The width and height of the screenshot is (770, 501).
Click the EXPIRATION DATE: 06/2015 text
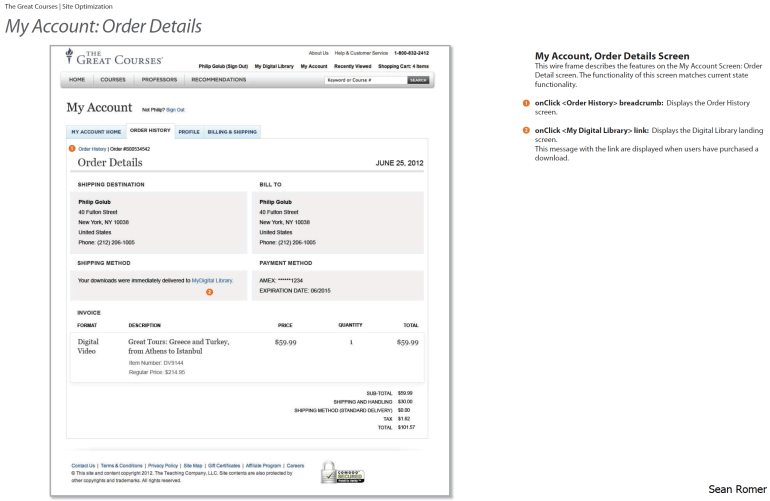pyautogui.click(x=295, y=291)
